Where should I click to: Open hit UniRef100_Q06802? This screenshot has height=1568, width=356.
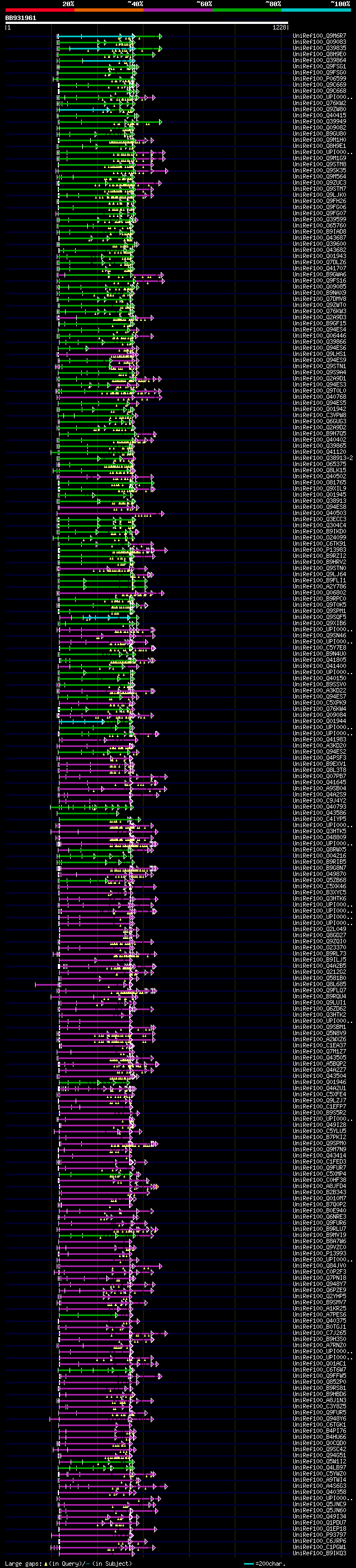point(319,593)
